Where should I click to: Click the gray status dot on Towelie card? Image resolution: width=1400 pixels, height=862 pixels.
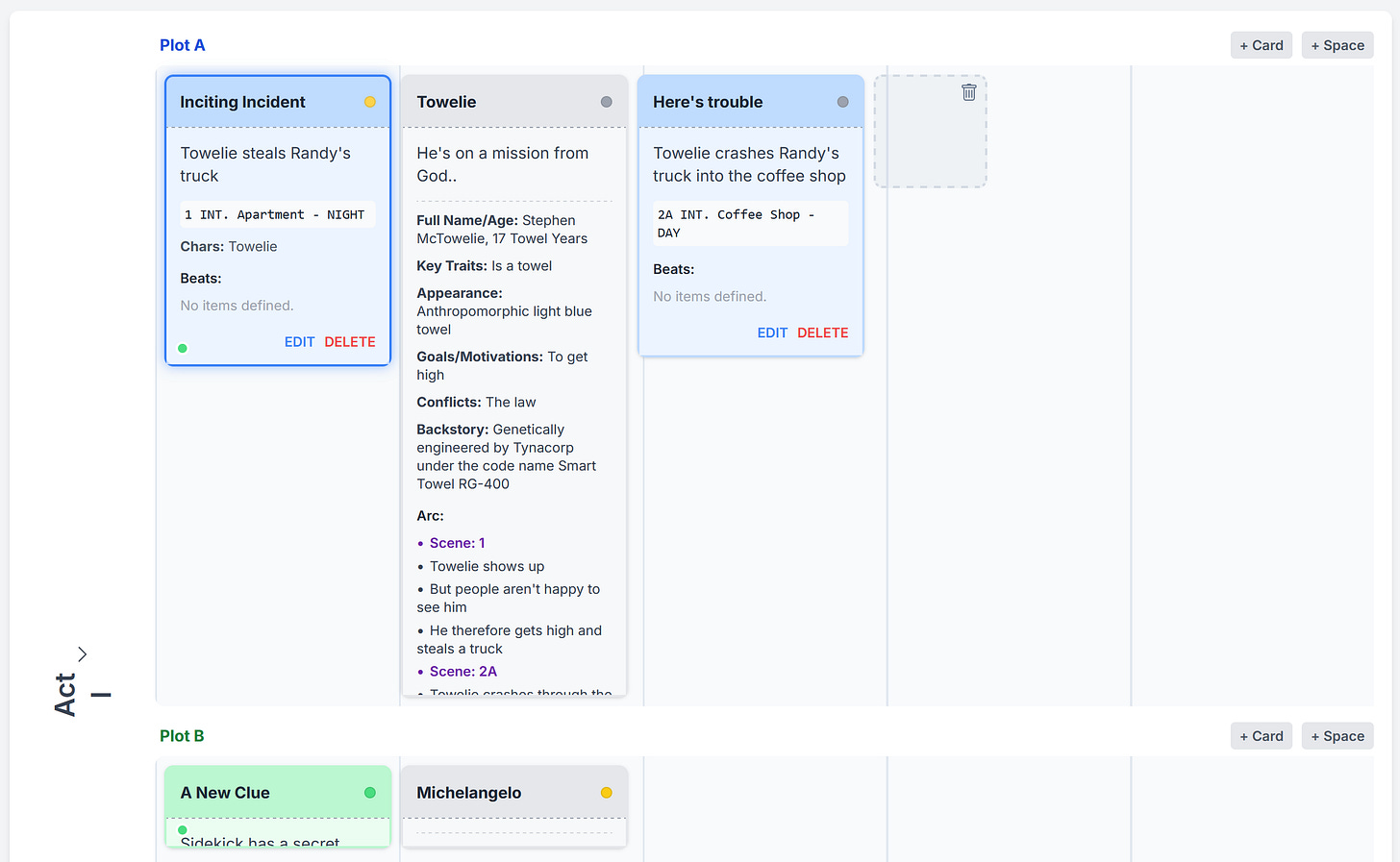[x=607, y=102]
